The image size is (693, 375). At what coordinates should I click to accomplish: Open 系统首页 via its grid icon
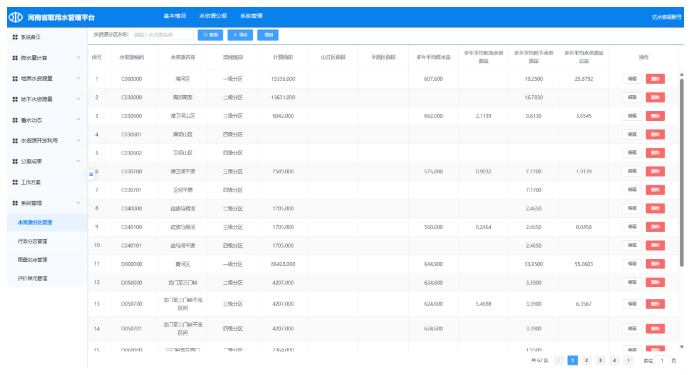[15, 37]
